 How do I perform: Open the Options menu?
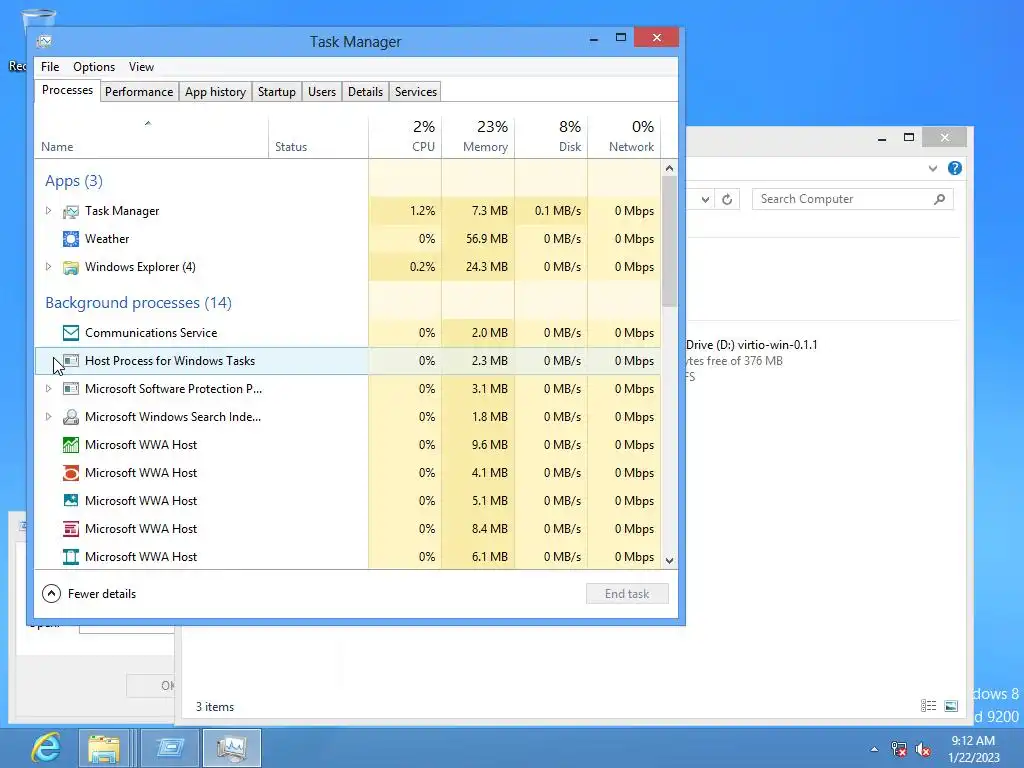click(x=94, y=67)
